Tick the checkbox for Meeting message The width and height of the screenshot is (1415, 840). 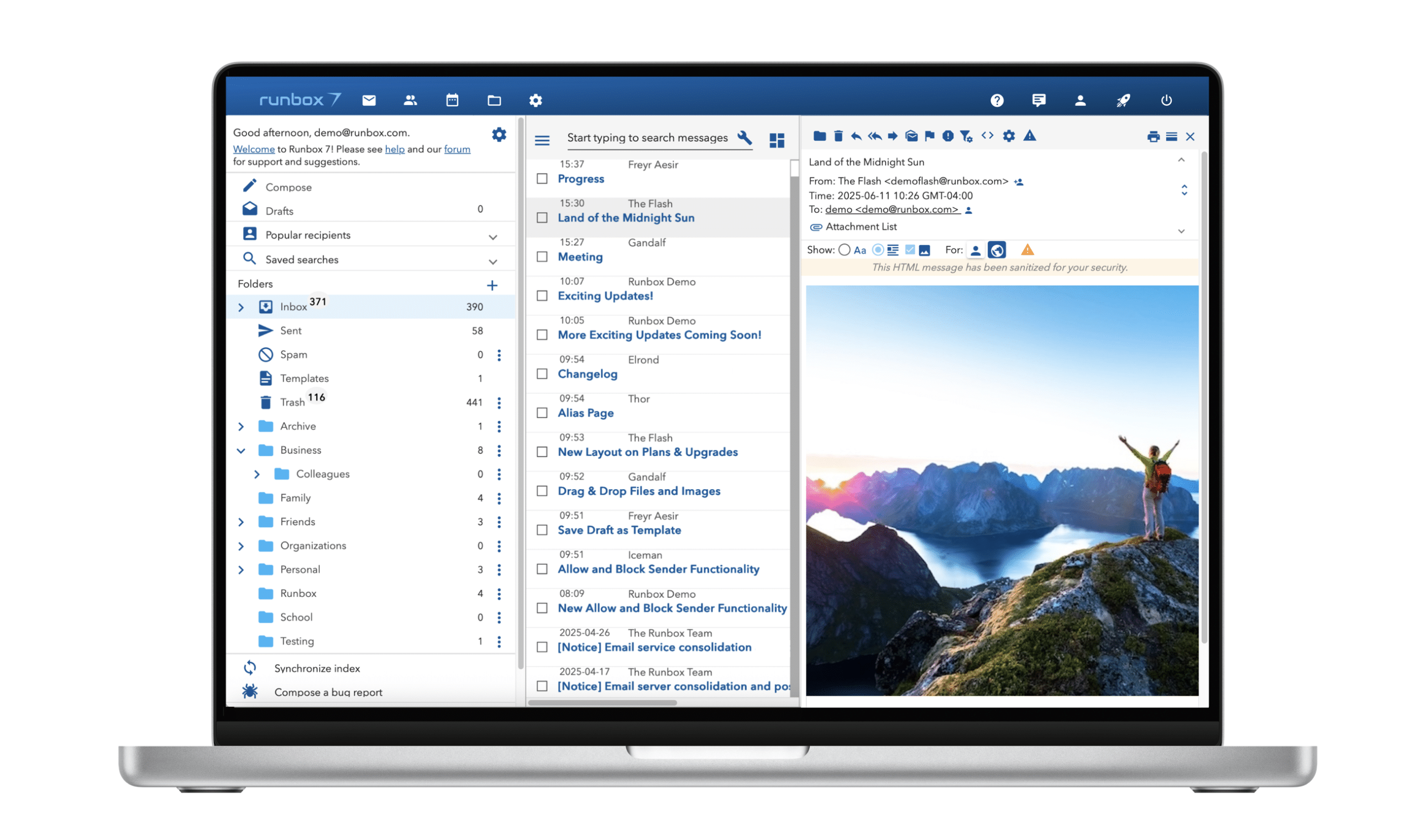542,257
